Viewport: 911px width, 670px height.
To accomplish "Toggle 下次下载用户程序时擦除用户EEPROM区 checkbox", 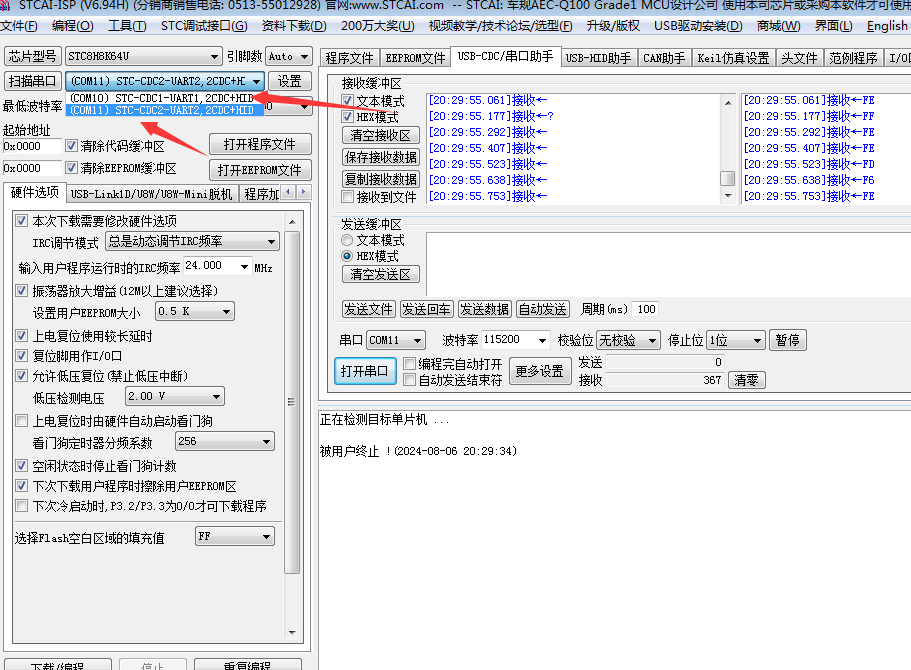I will 21,486.
